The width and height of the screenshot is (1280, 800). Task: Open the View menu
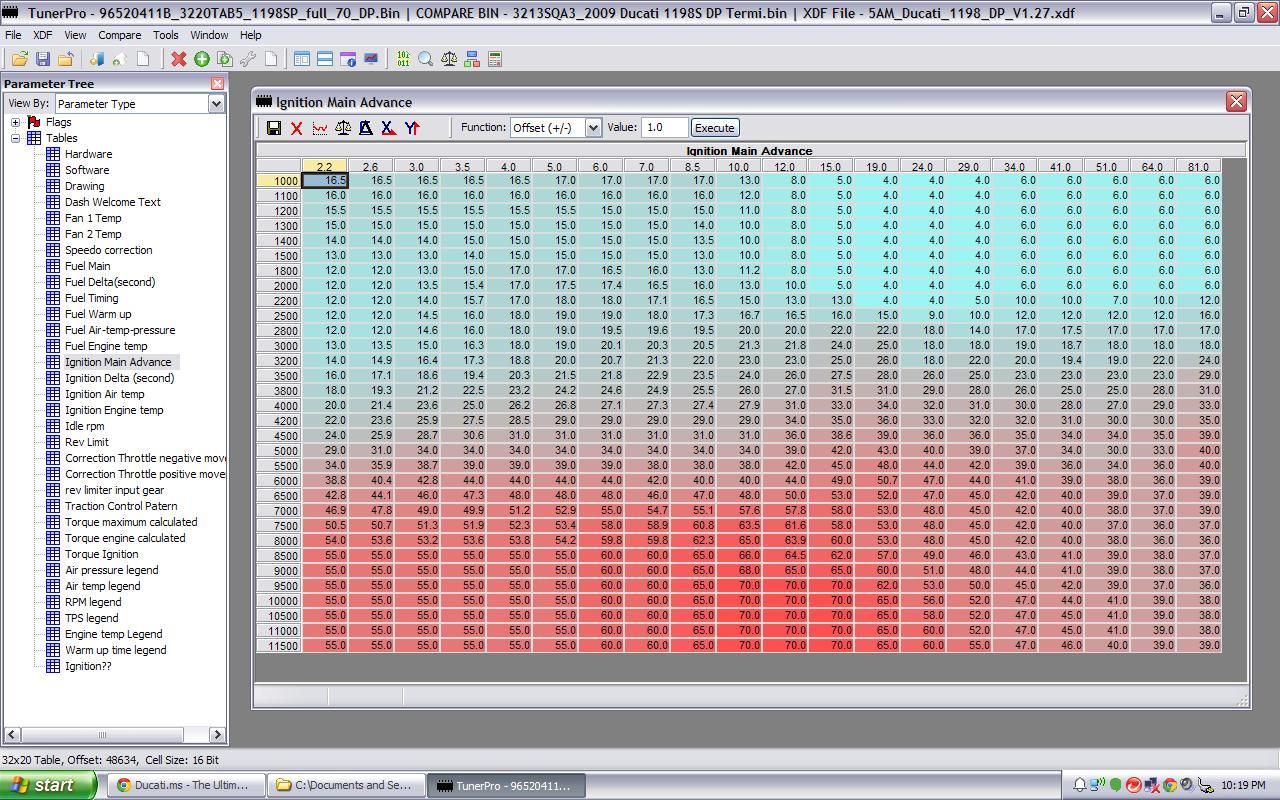[x=75, y=35]
